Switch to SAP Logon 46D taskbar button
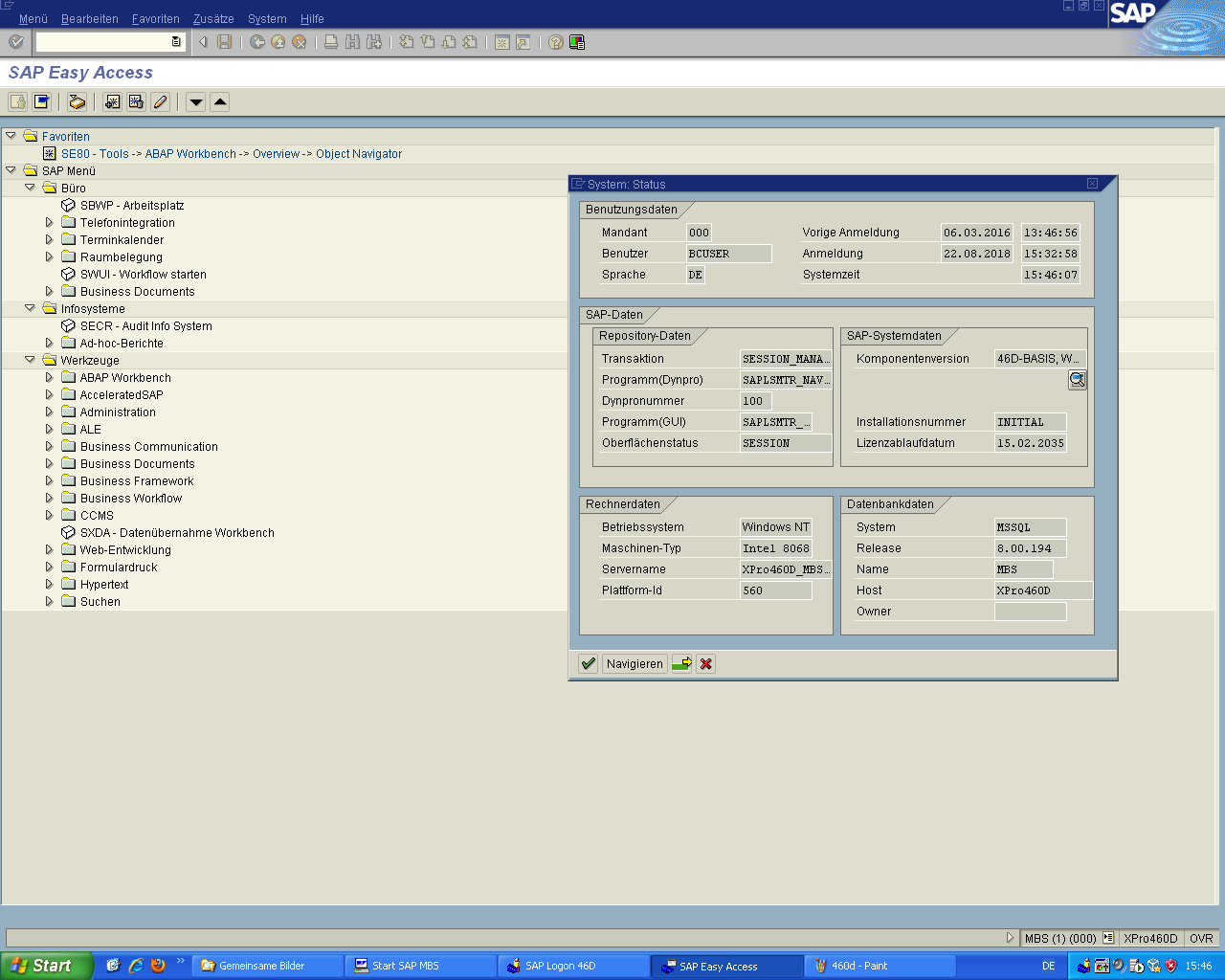This screenshot has width=1225, height=980. 574,967
